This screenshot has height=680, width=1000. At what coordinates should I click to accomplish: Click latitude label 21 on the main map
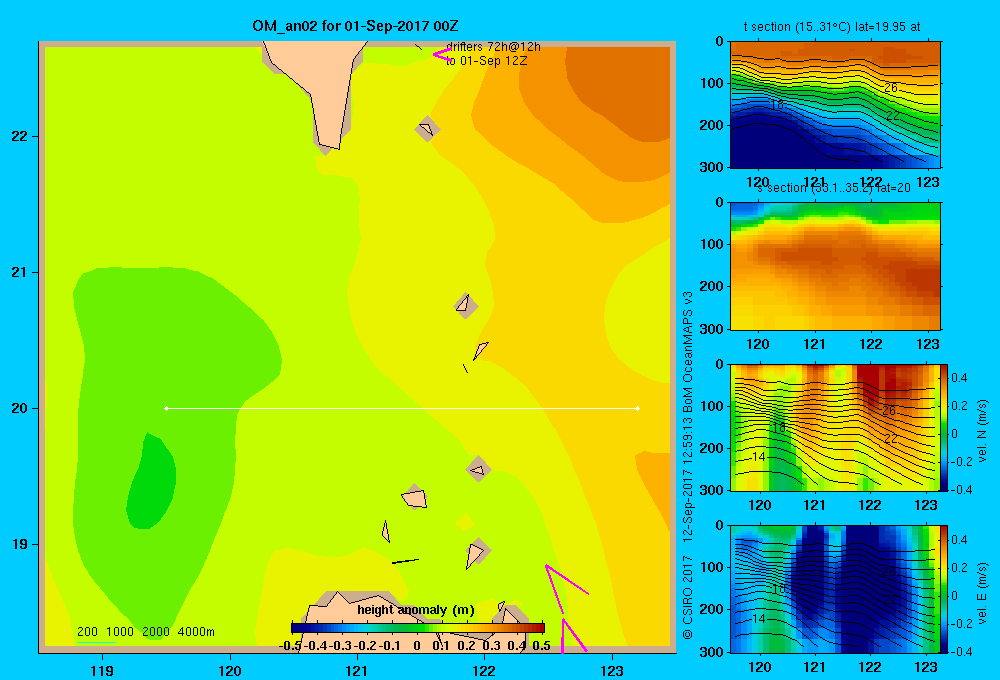19,272
